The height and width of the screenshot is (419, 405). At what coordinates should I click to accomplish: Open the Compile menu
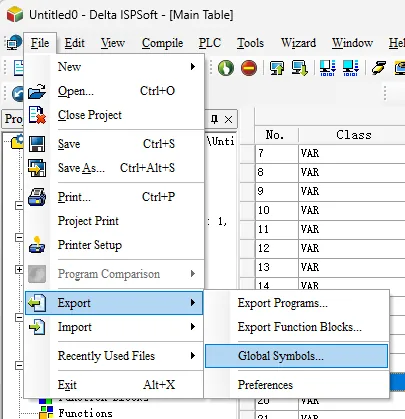162,43
